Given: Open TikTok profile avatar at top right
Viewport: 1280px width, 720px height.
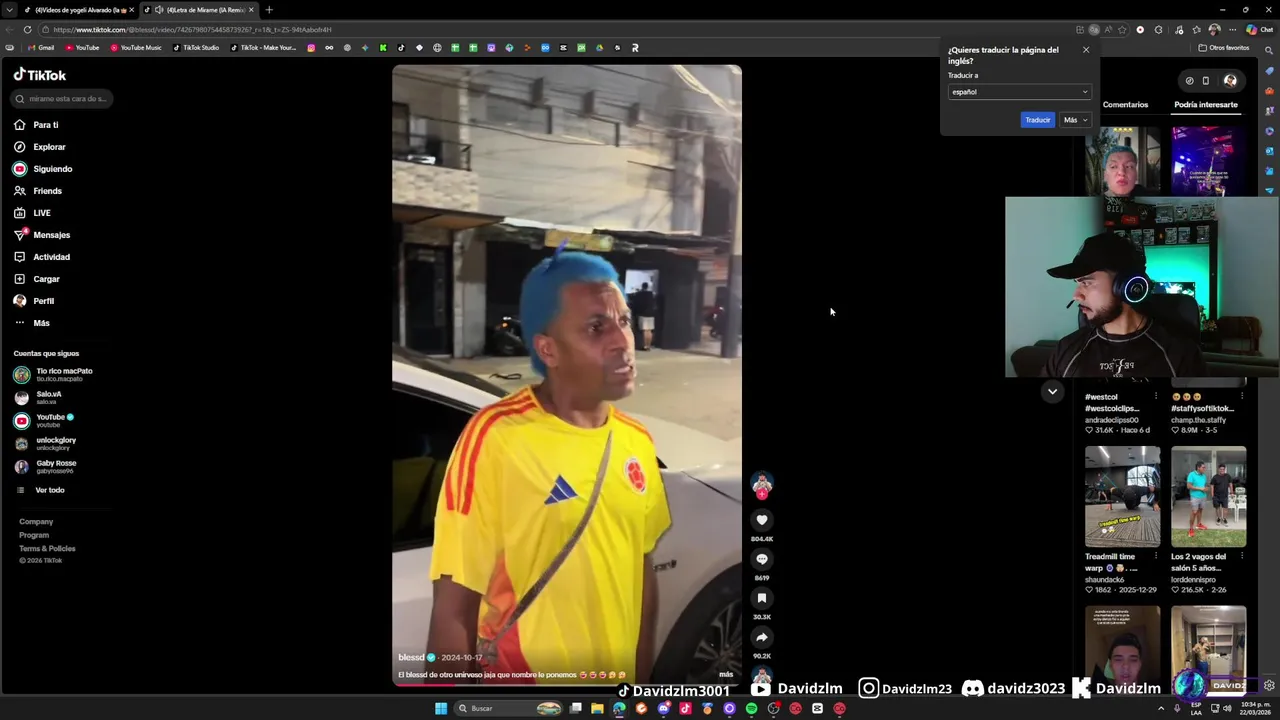Looking at the screenshot, I should [1230, 81].
